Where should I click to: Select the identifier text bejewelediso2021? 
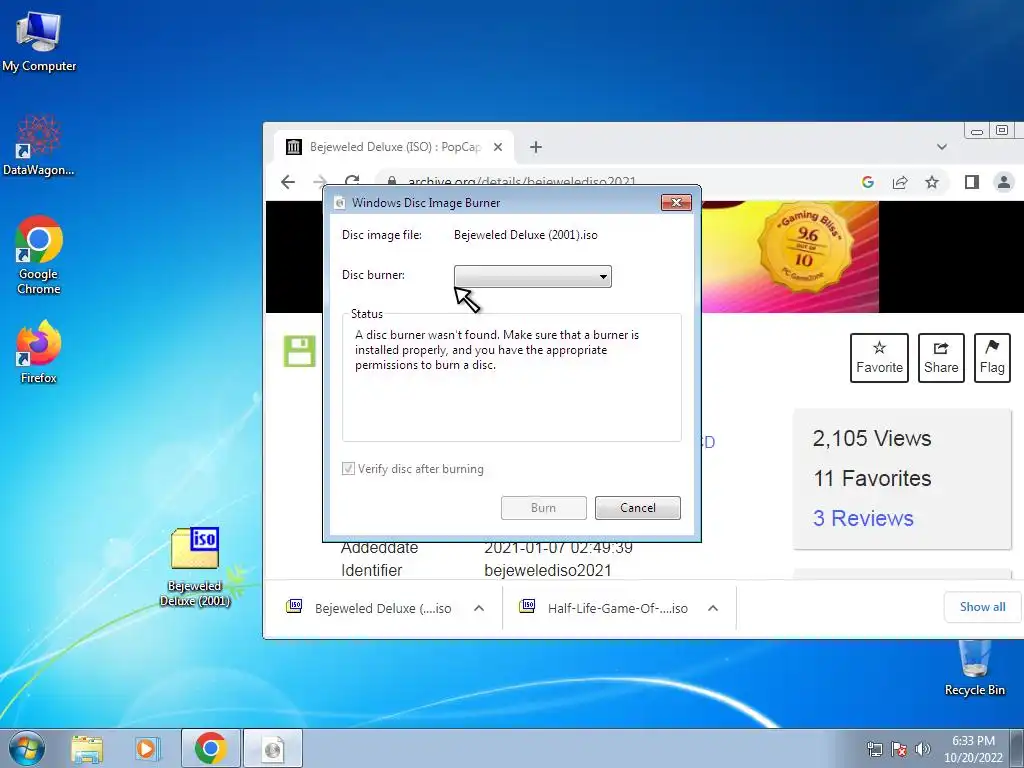click(x=548, y=570)
